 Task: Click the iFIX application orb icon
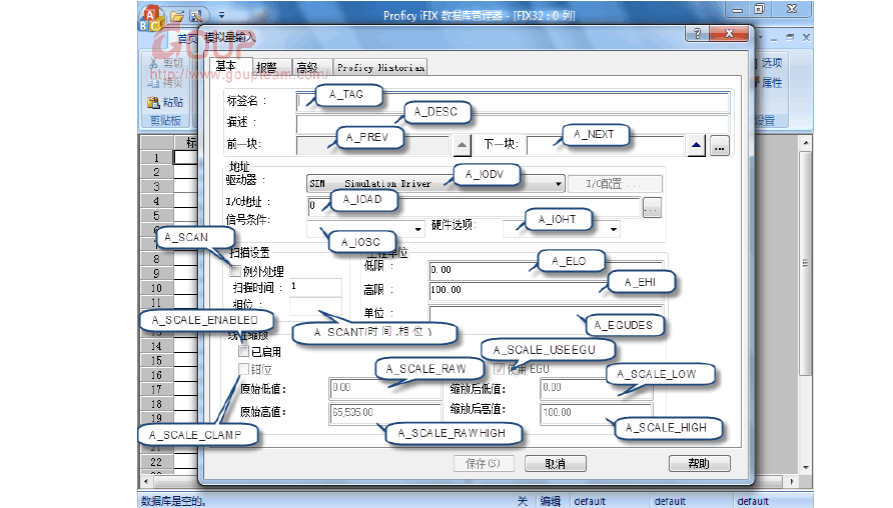pyautogui.click(x=151, y=16)
